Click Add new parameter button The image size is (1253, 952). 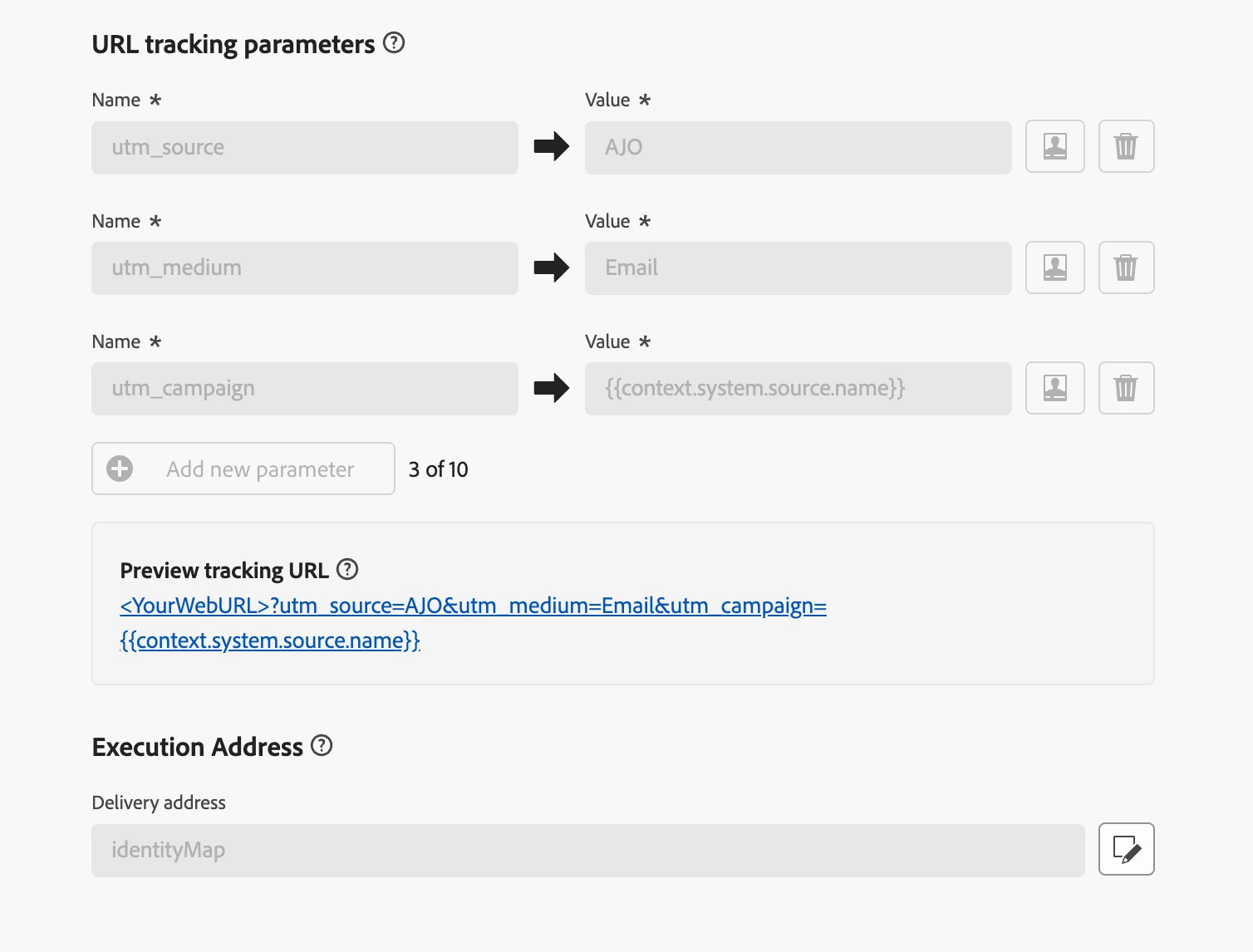[260, 469]
